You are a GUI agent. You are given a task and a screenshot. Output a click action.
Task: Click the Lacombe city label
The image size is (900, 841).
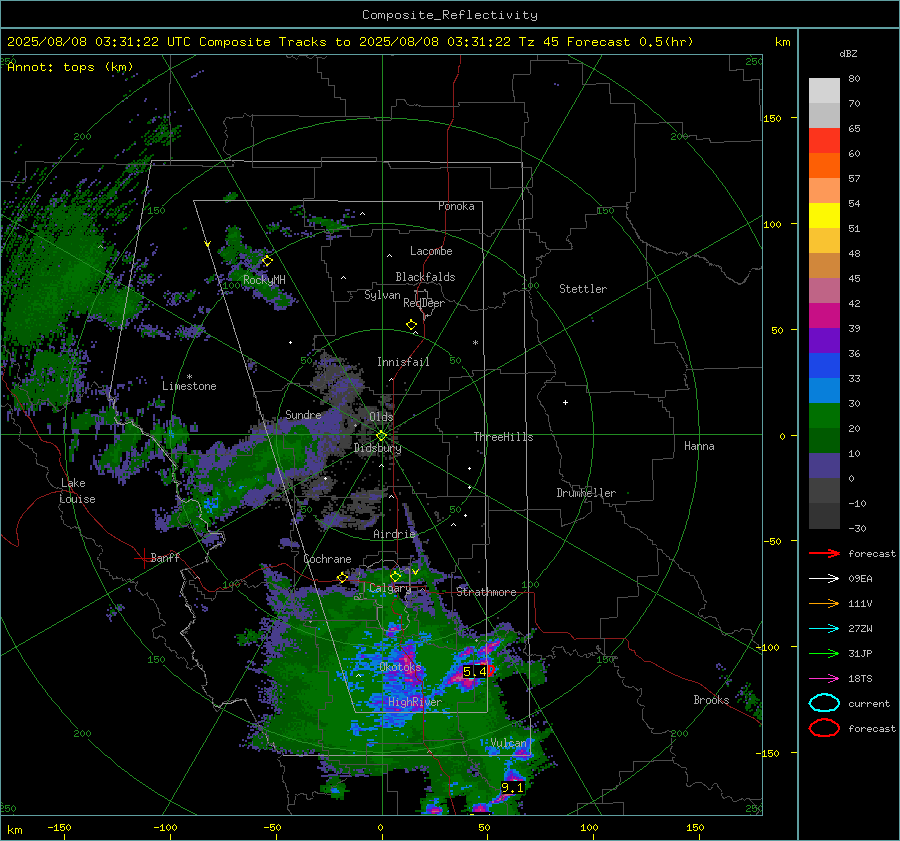click(431, 251)
